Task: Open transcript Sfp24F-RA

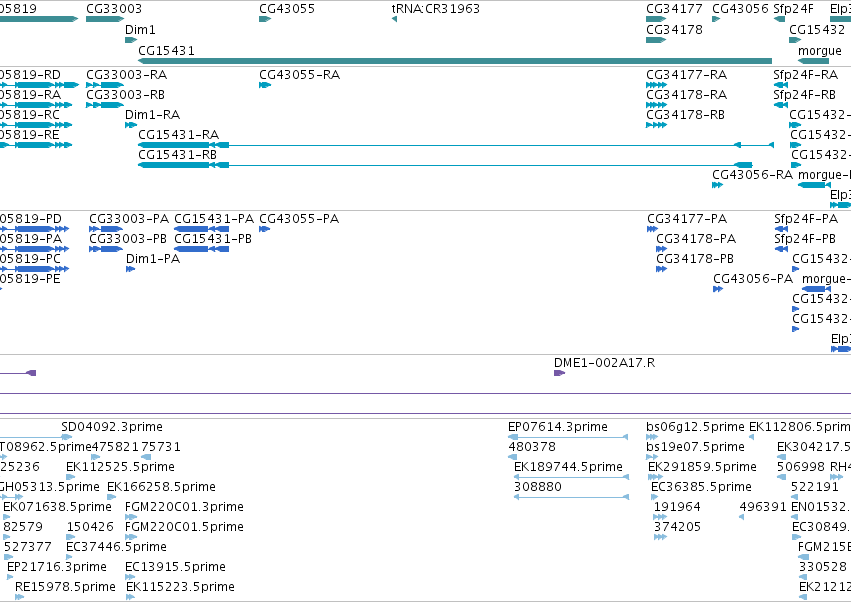Action: [x=806, y=74]
